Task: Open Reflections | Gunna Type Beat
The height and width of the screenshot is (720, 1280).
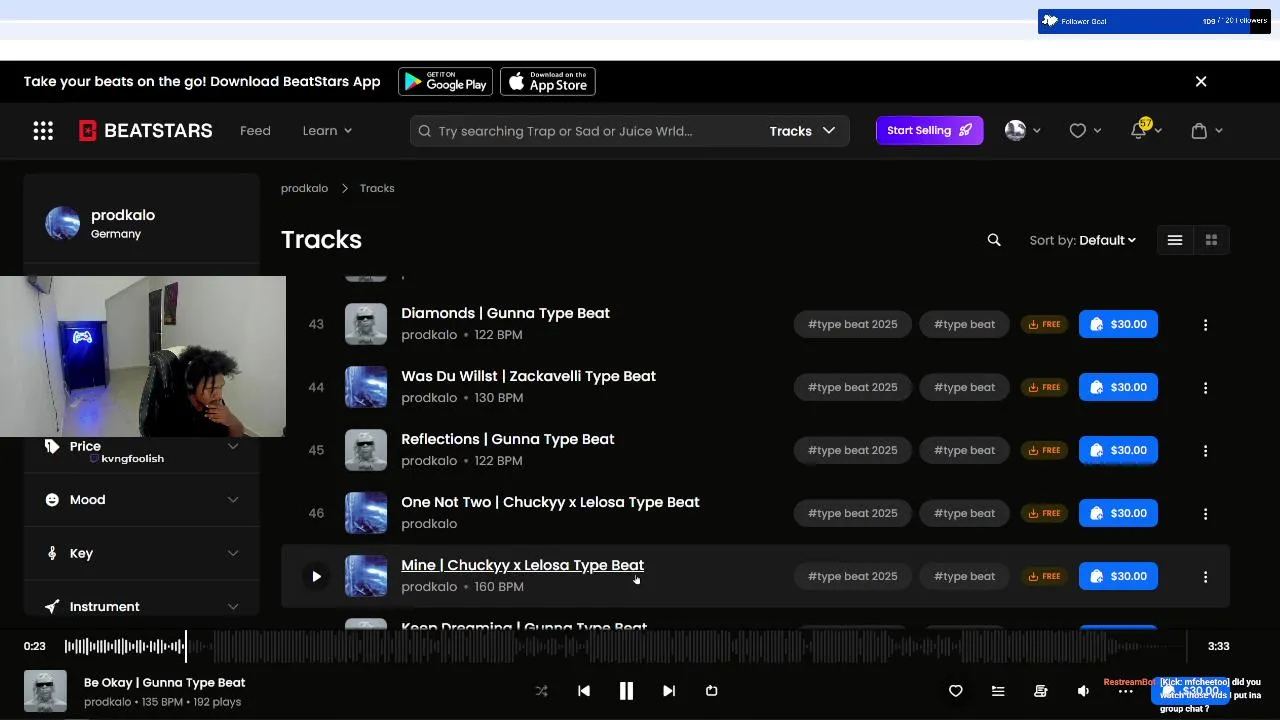Action: 507,439
